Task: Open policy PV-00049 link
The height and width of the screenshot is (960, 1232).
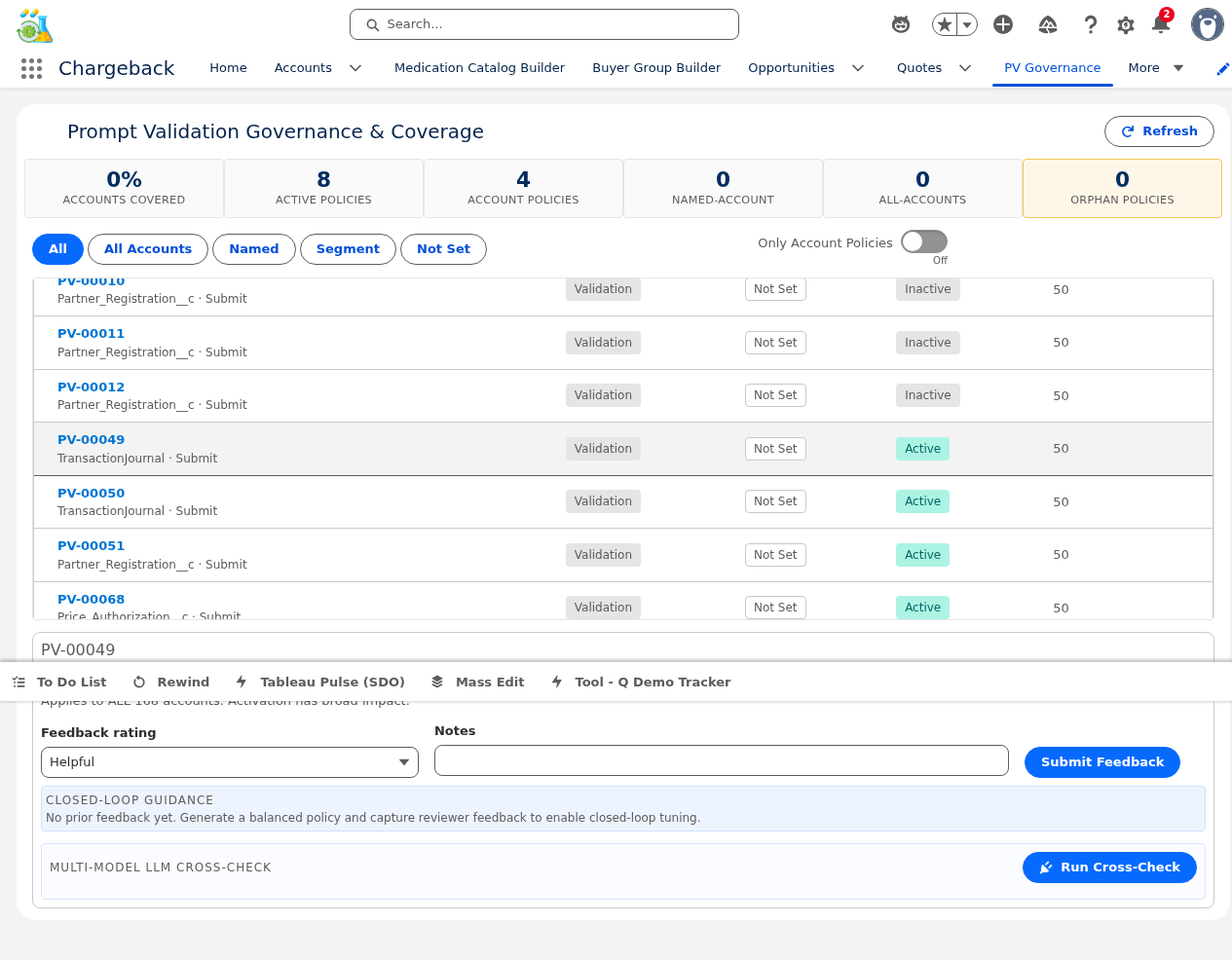Action: click(91, 440)
